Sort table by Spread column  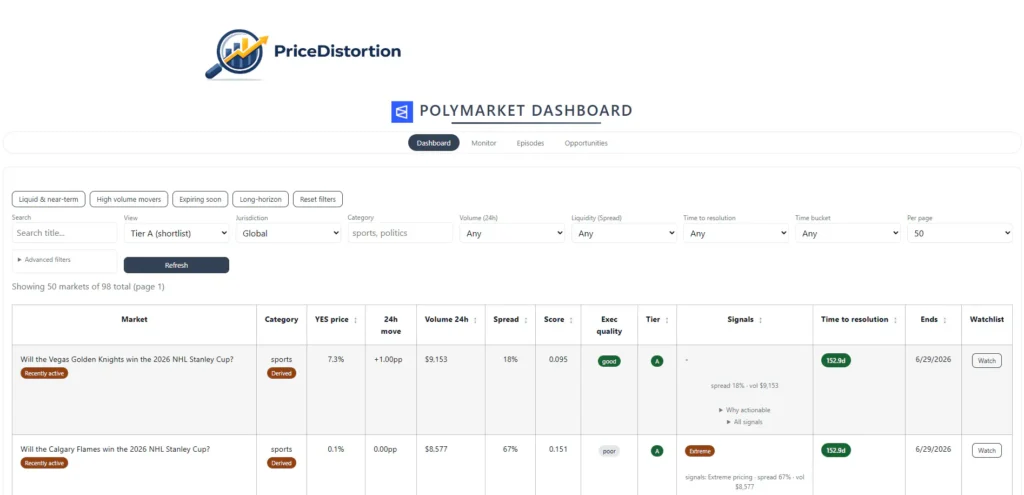pyautogui.click(x=526, y=320)
